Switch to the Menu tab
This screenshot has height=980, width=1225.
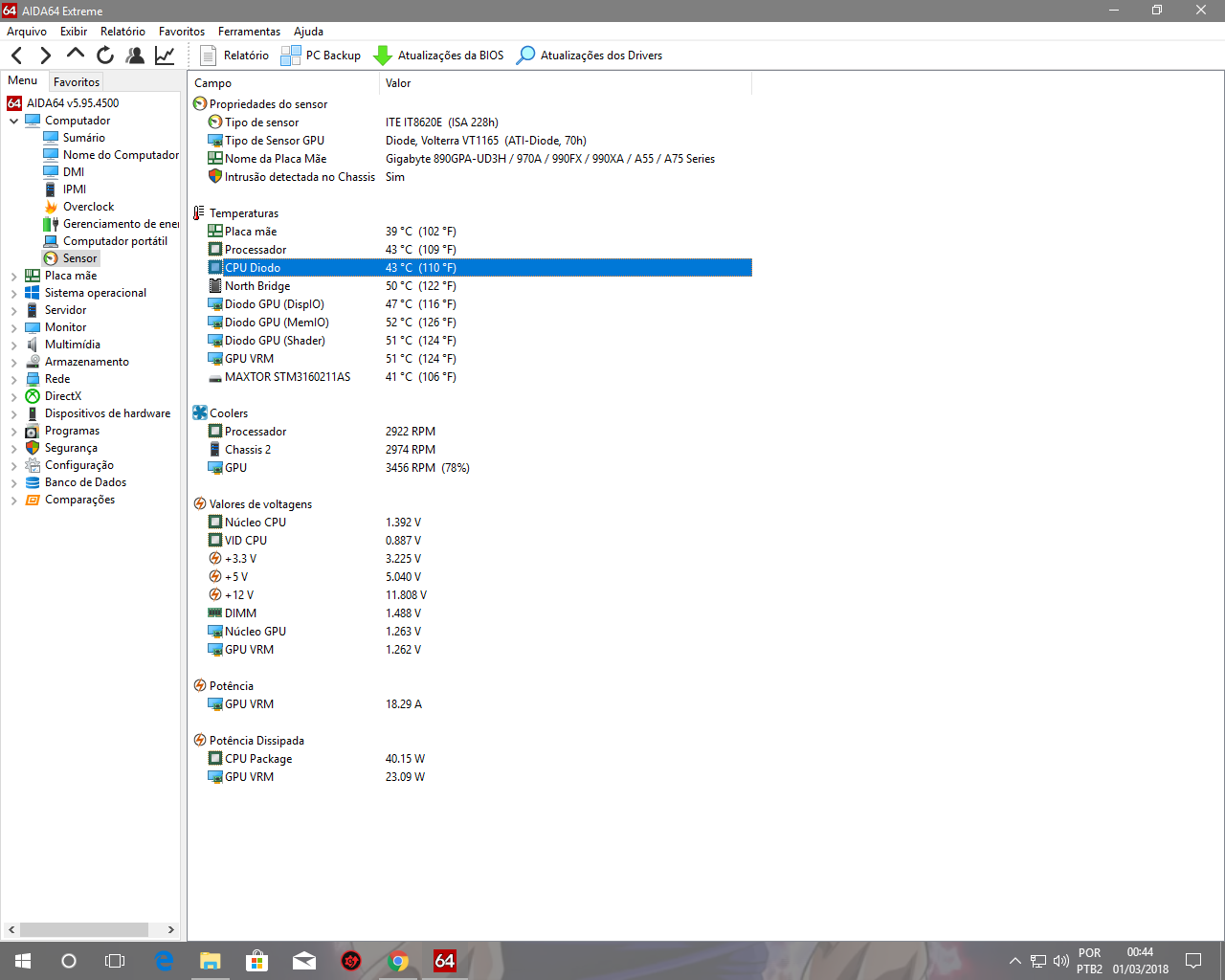tap(23, 80)
